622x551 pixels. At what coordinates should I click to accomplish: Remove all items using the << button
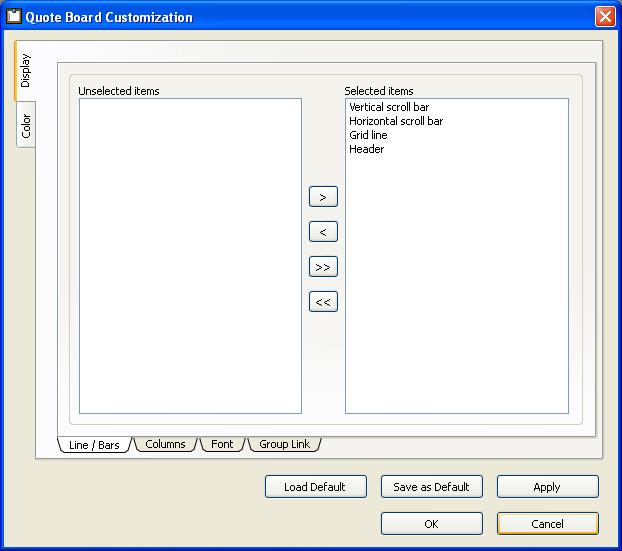(x=323, y=302)
